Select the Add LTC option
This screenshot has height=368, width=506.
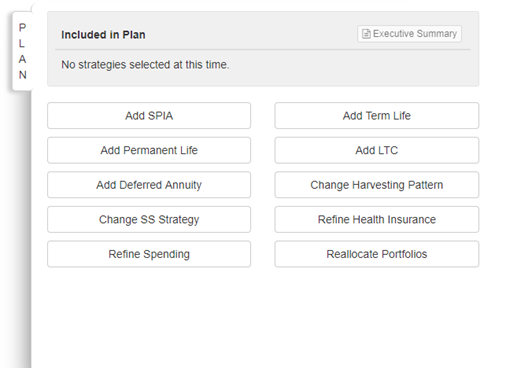click(377, 150)
